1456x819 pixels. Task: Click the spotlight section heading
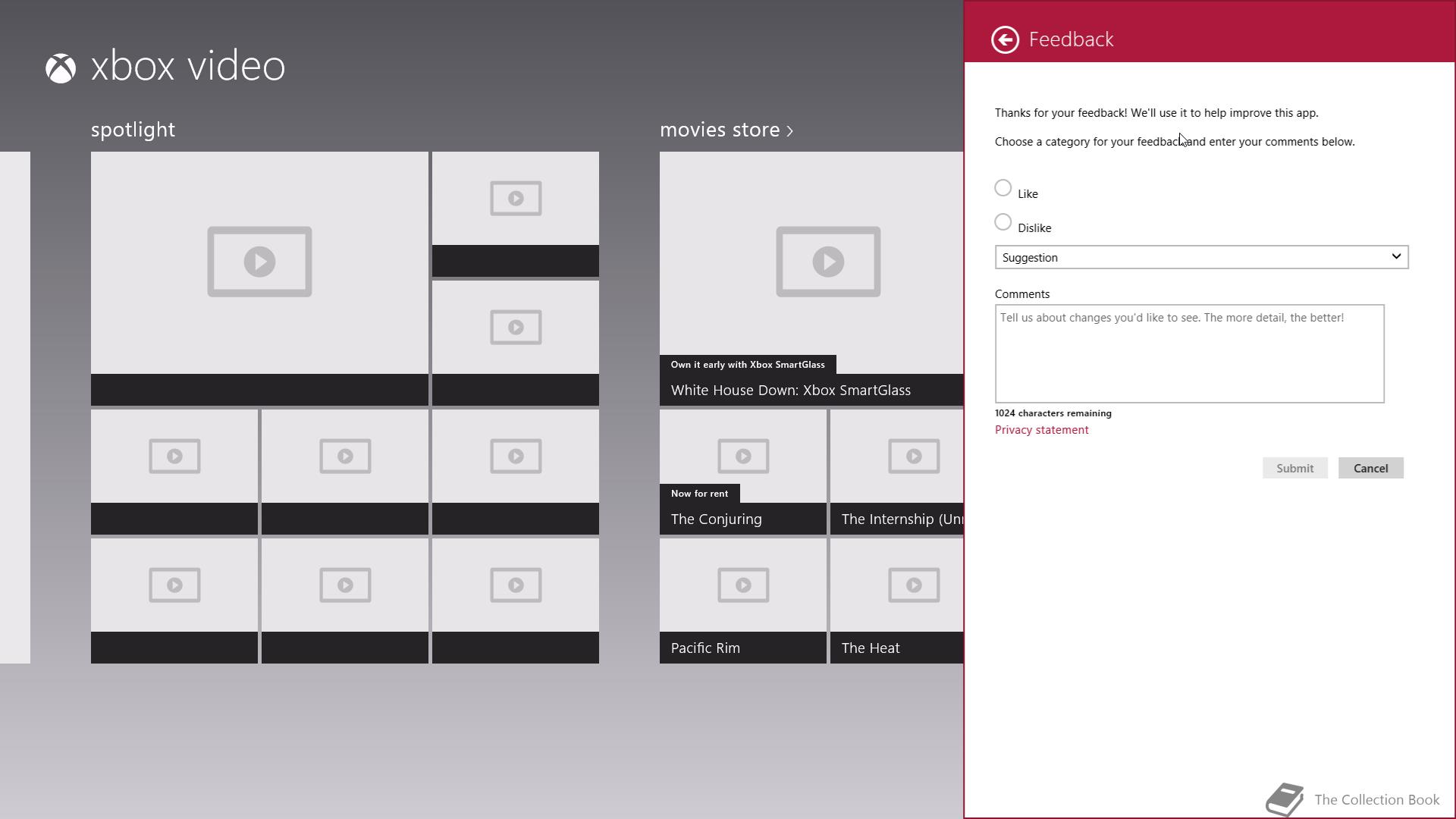[133, 130]
